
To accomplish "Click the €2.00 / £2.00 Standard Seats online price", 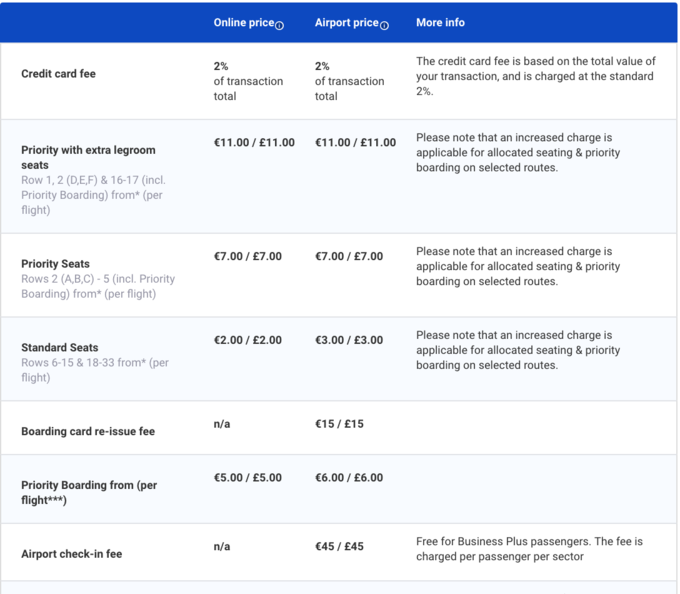I will coord(247,340).
